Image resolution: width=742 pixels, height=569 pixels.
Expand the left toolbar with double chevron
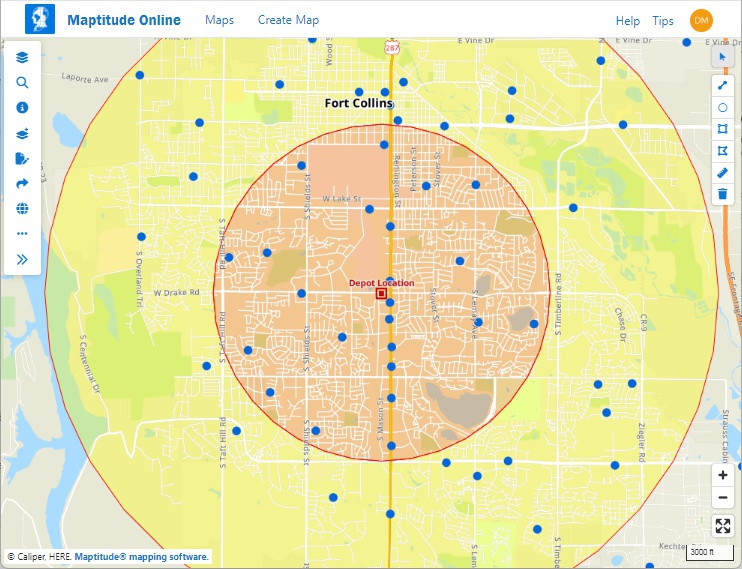[x=22, y=259]
